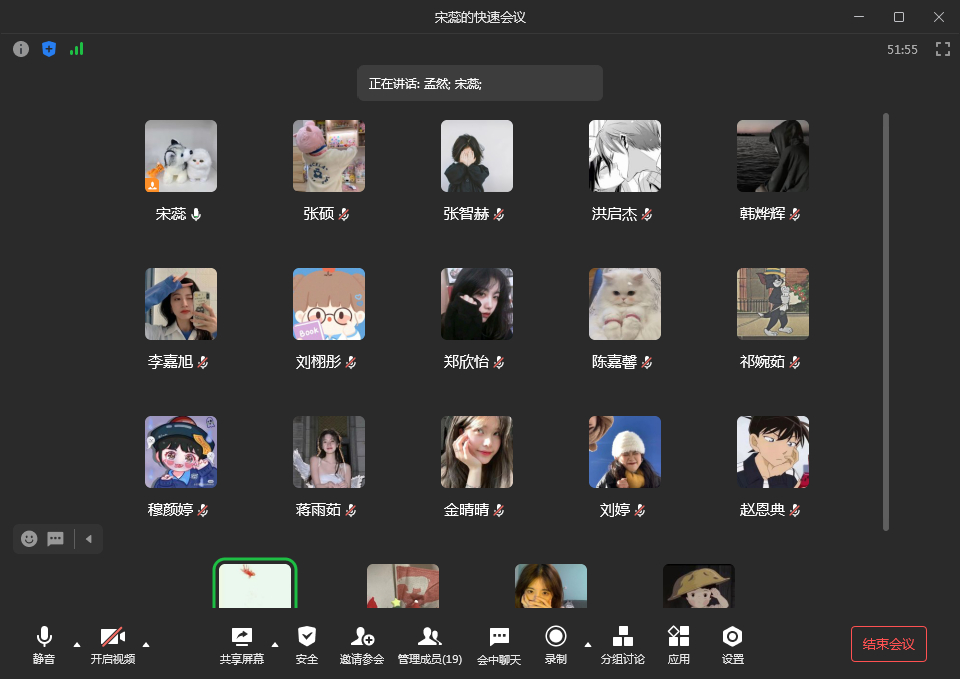Open the quick chat bubble icon

56,539
